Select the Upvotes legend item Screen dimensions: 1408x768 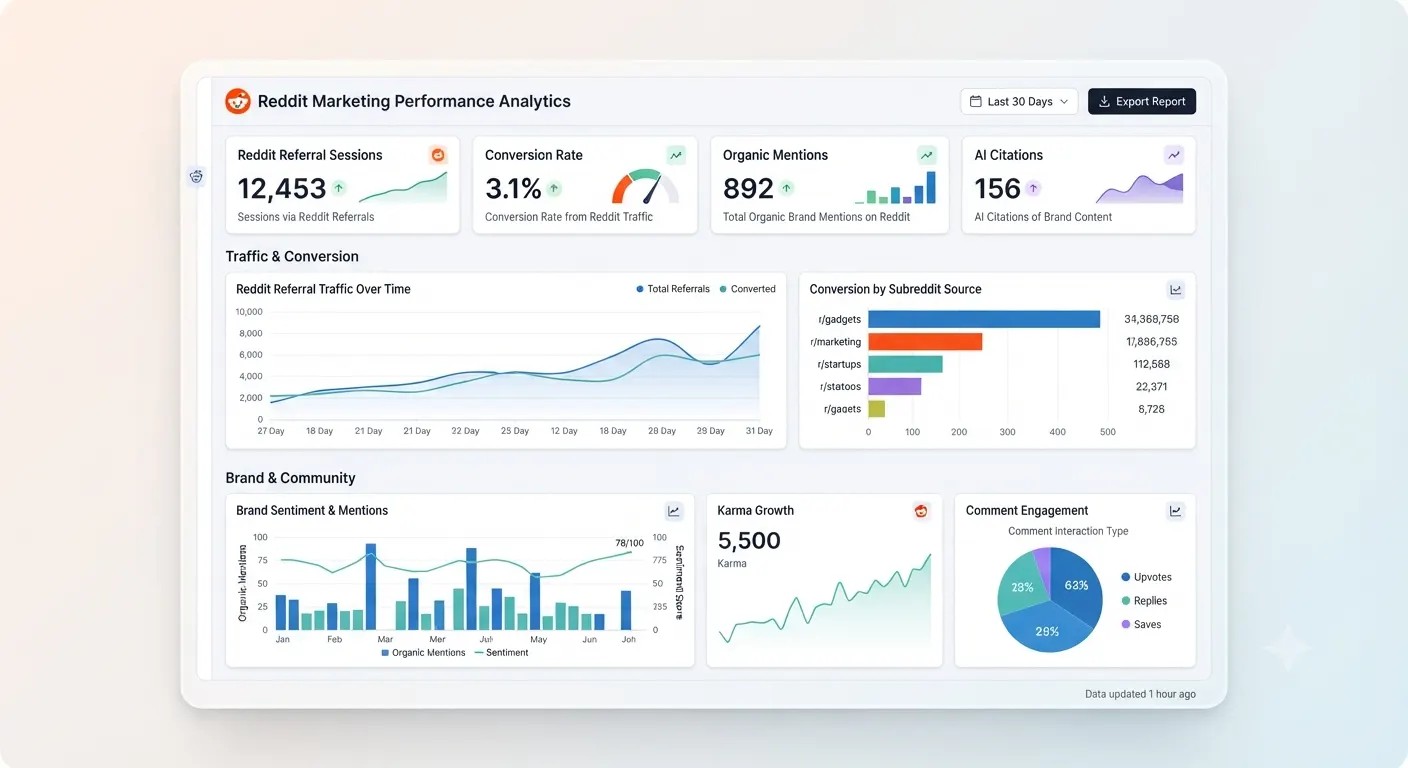(x=1146, y=577)
